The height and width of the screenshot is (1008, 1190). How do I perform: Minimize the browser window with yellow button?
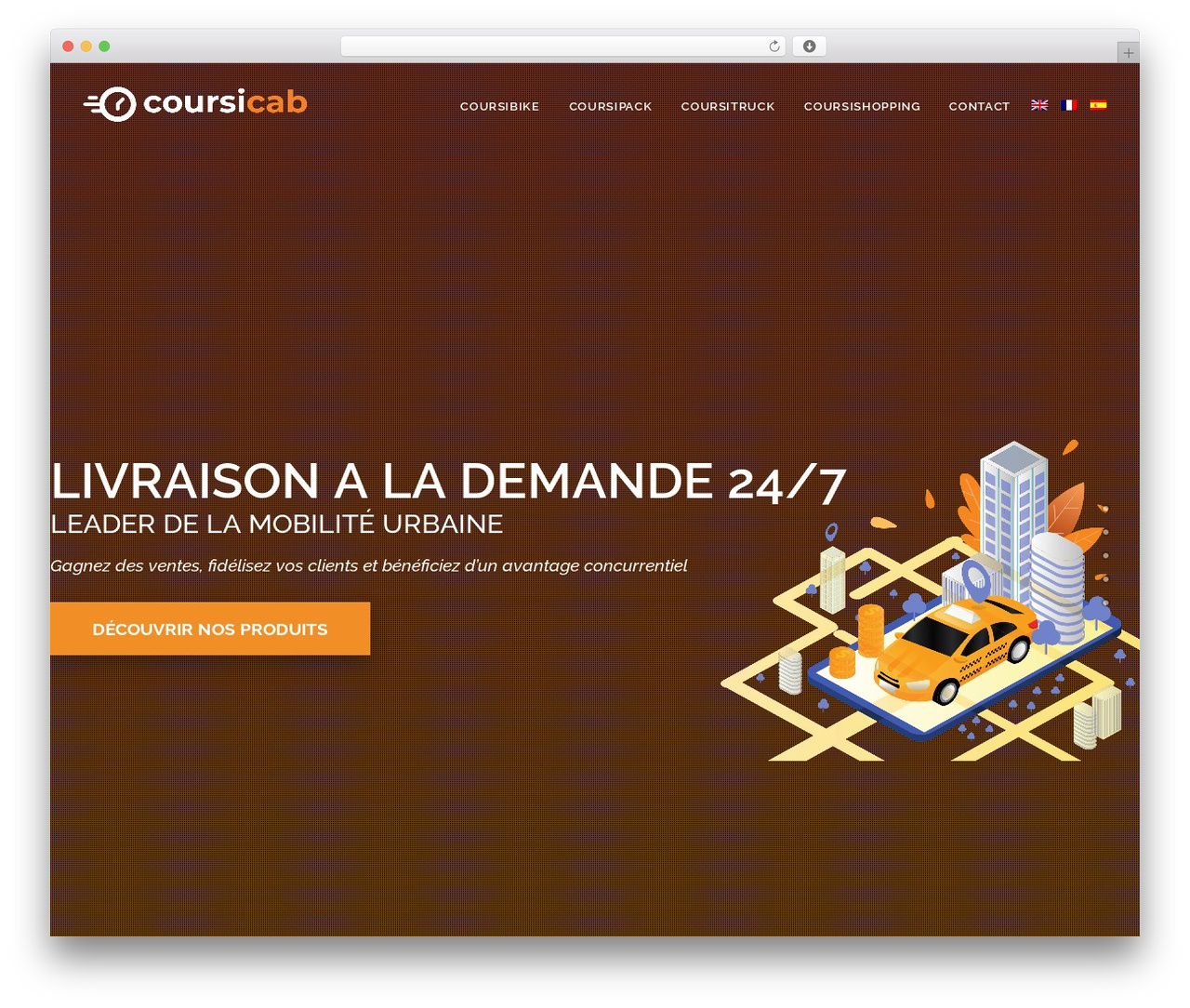coord(86,46)
